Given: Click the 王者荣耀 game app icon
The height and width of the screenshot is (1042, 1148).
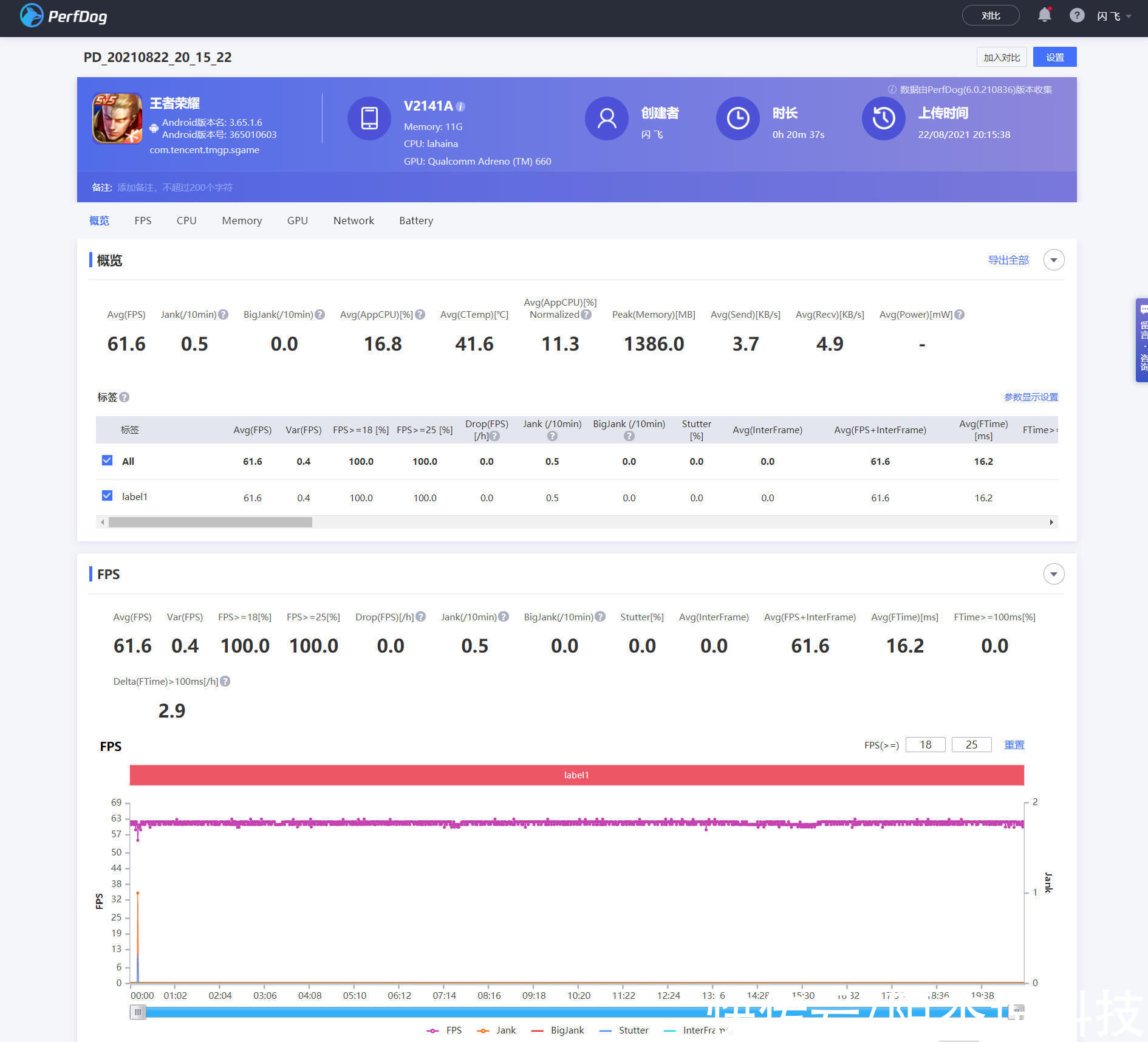Looking at the screenshot, I should pos(117,118).
